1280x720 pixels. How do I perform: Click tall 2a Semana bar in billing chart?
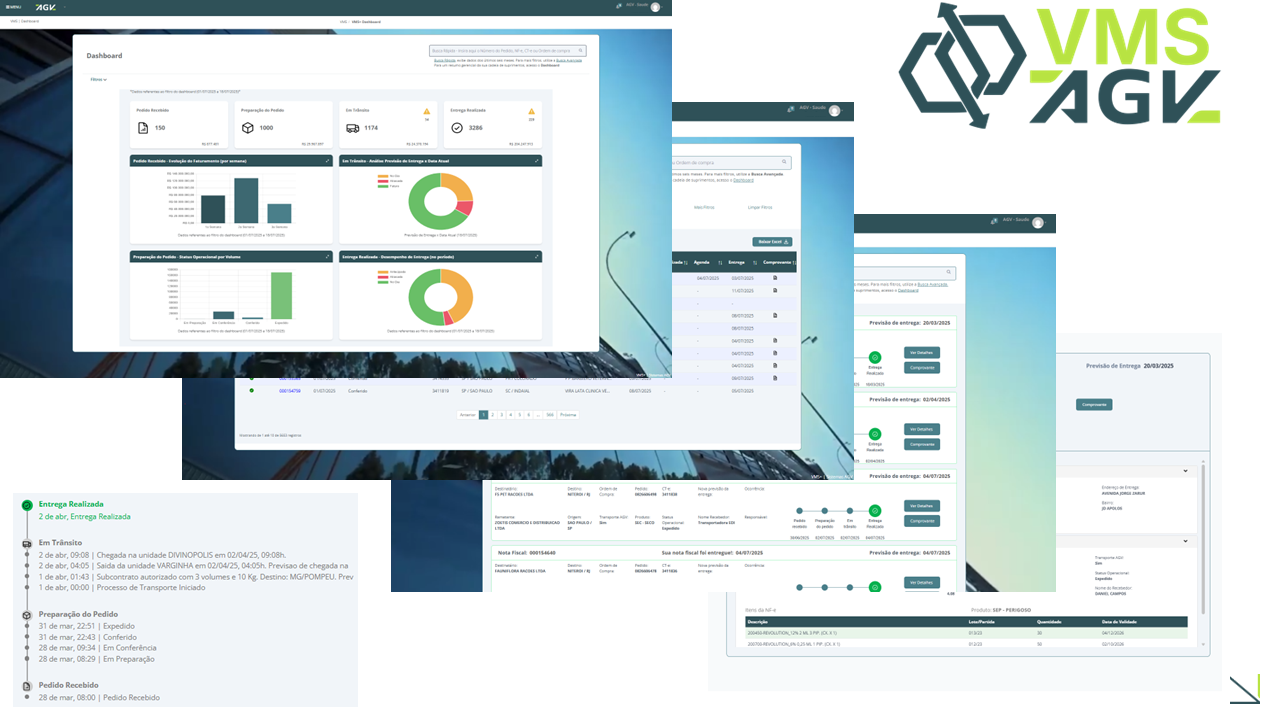point(246,201)
